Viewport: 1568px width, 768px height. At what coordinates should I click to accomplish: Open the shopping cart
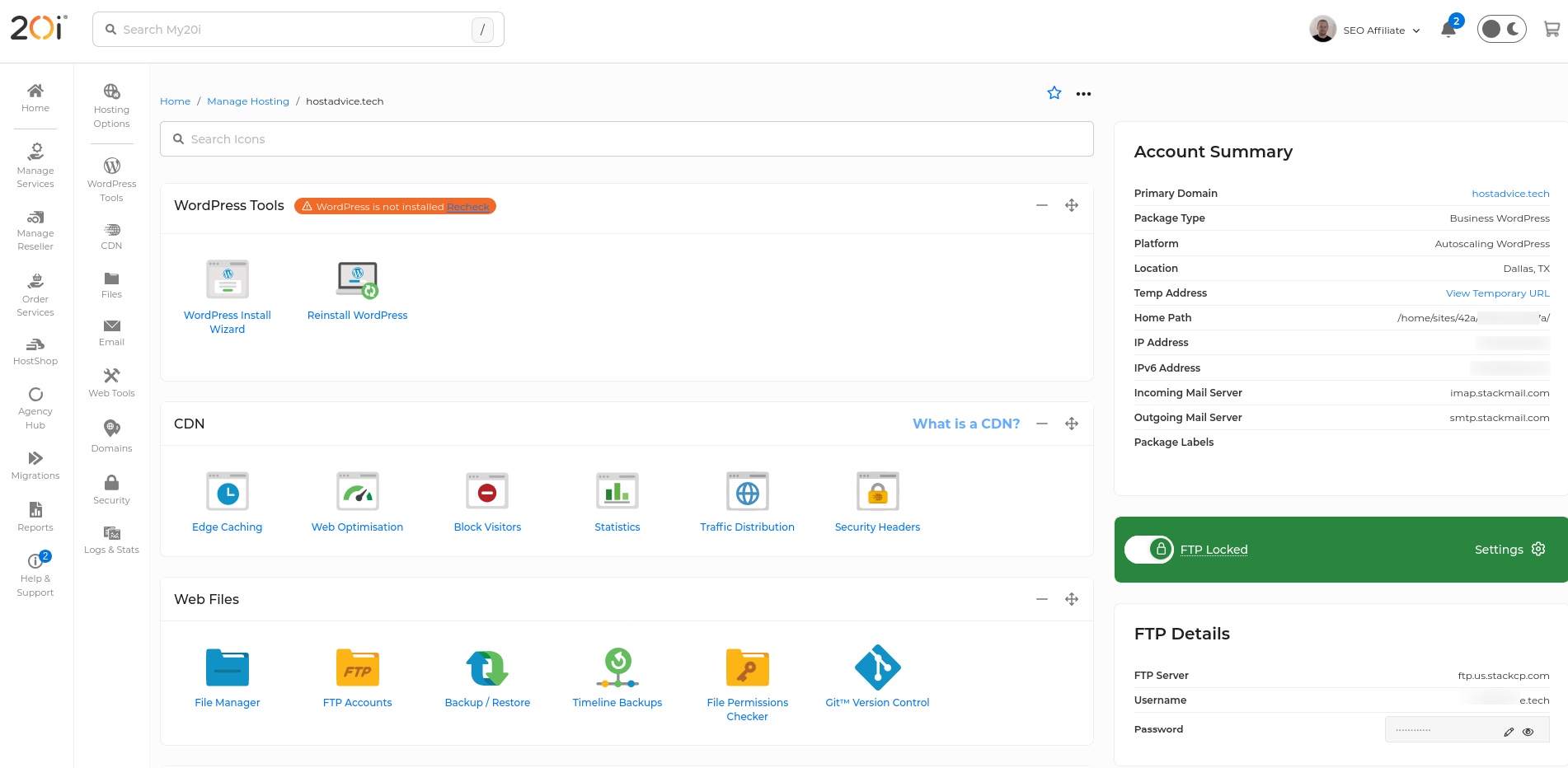tap(1552, 30)
